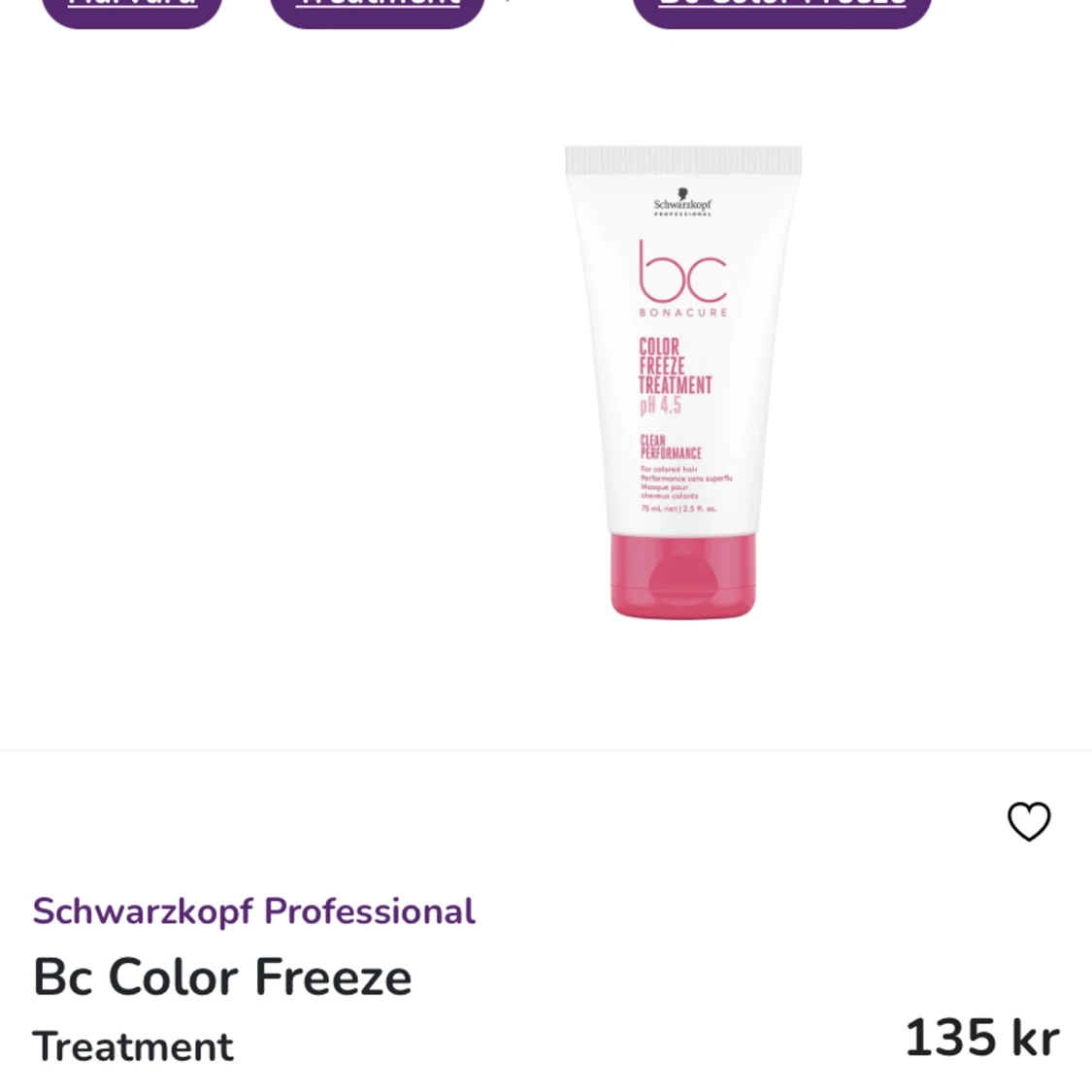1092x1092 pixels.
Task: Click the Bc Color Freeze product title
Action: 222,976
